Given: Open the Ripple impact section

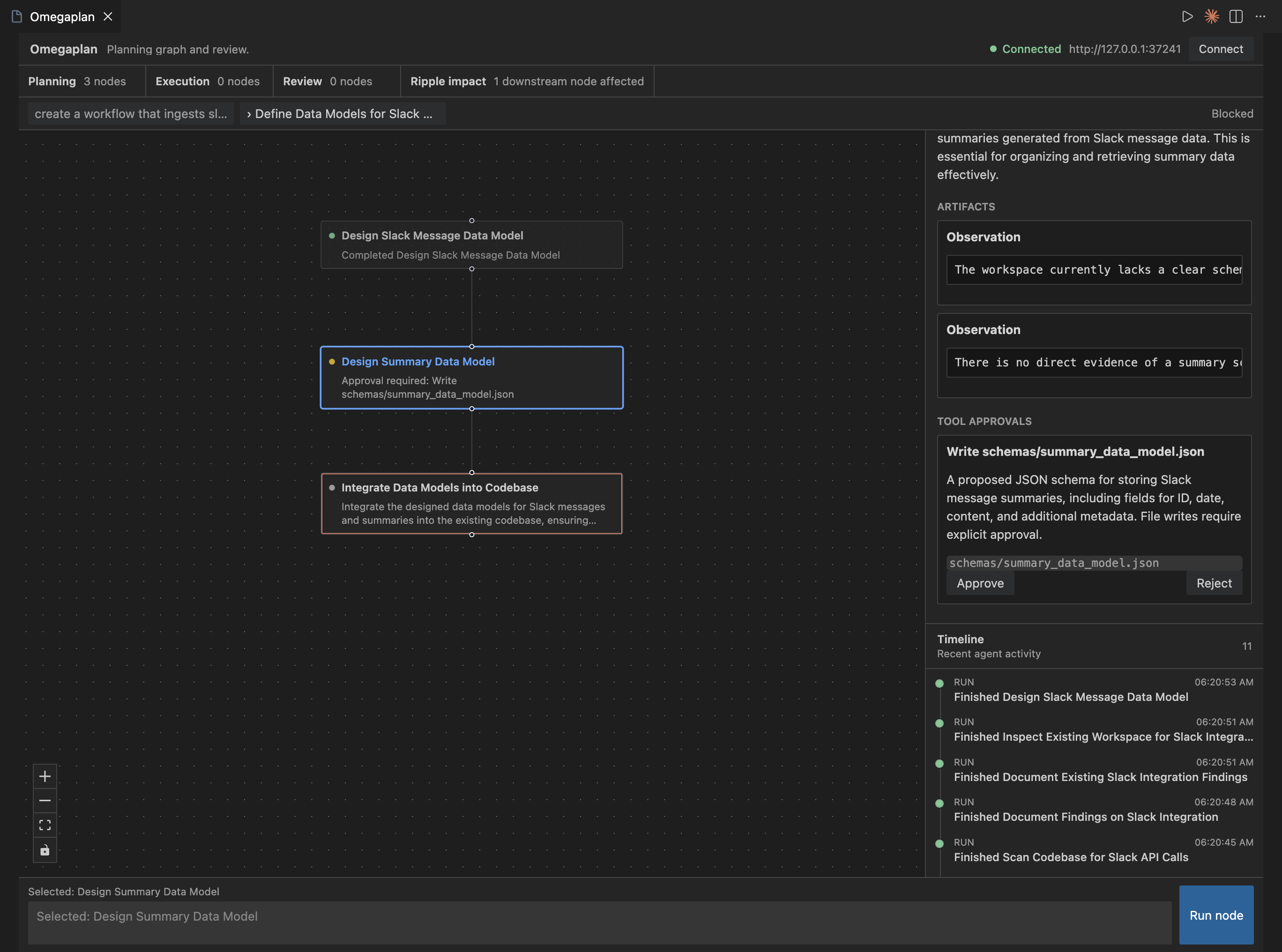Looking at the screenshot, I should click(x=527, y=81).
